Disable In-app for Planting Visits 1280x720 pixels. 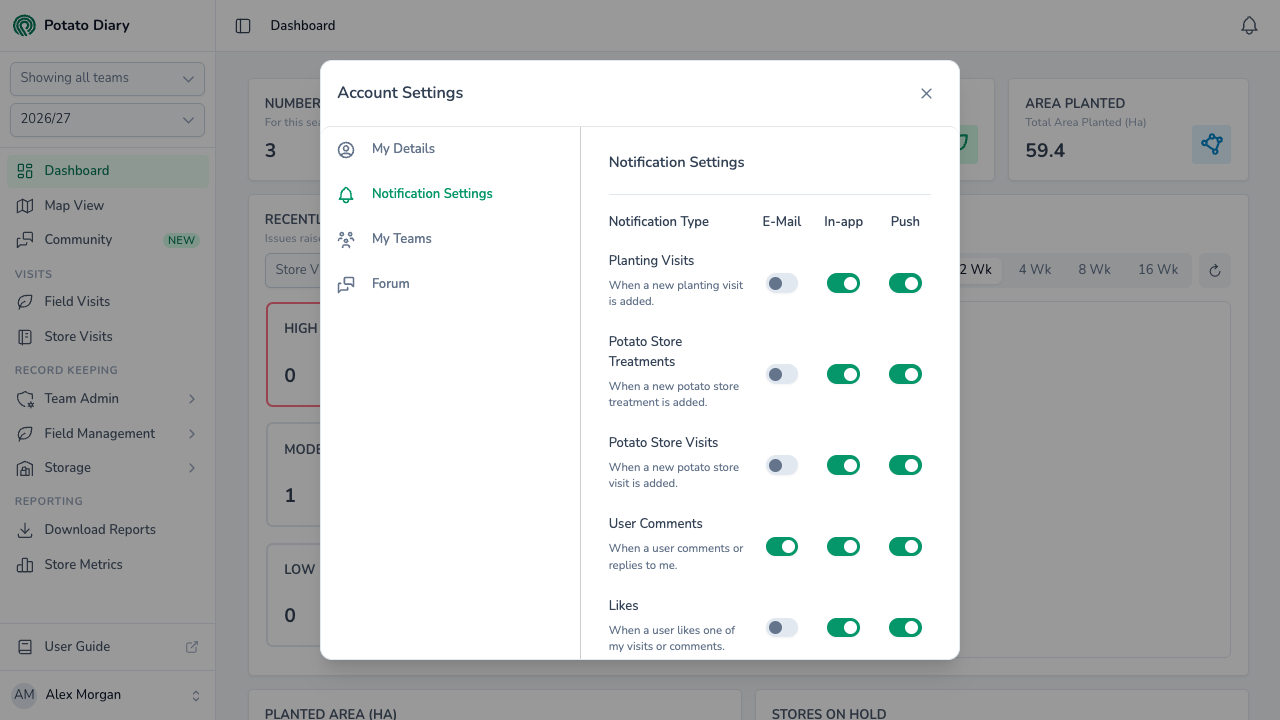(x=843, y=283)
